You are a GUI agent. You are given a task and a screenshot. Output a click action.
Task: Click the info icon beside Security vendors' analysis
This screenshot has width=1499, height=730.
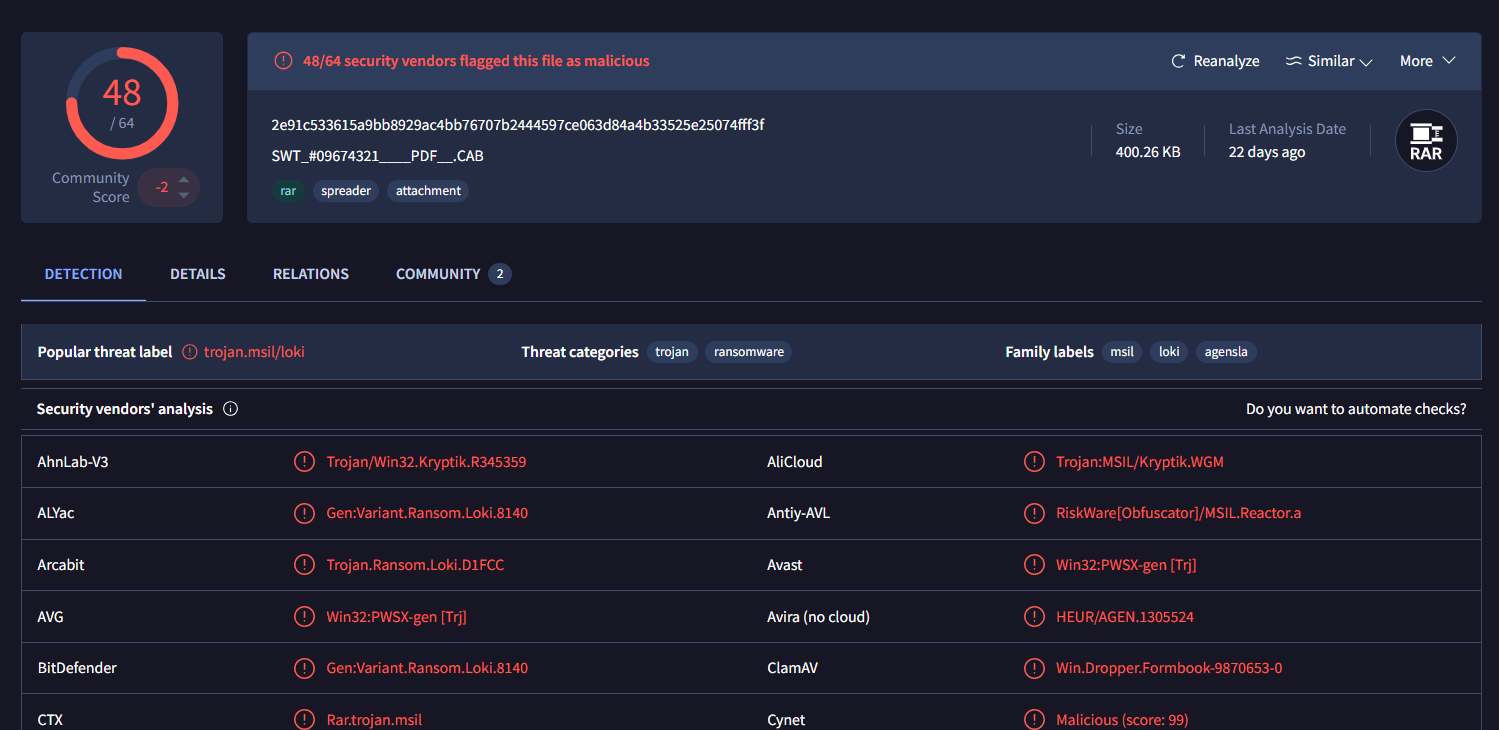[x=231, y=409]
